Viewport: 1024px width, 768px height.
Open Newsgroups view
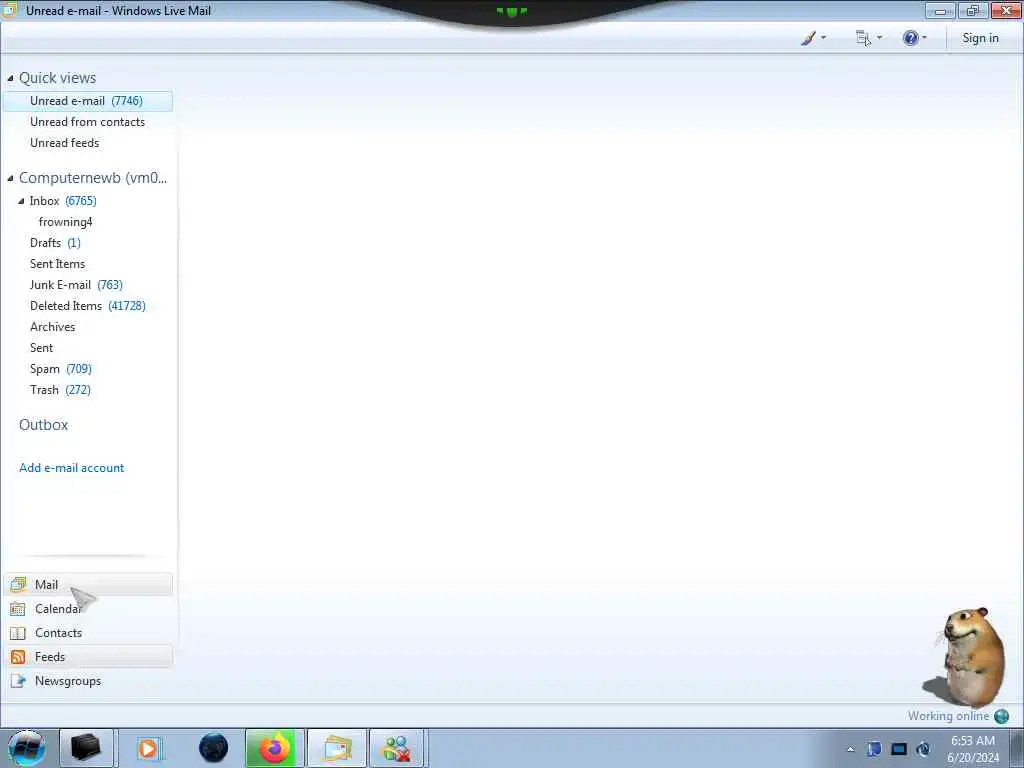click(89, 681)
